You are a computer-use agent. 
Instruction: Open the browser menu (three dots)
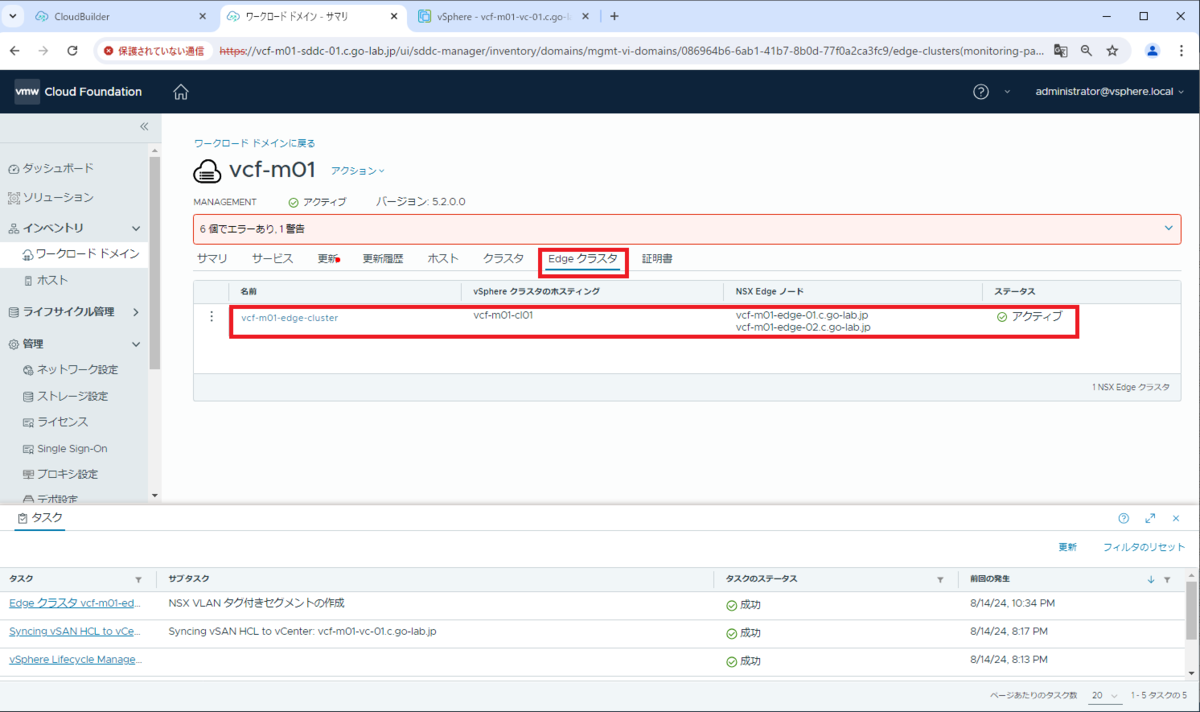1182,51
